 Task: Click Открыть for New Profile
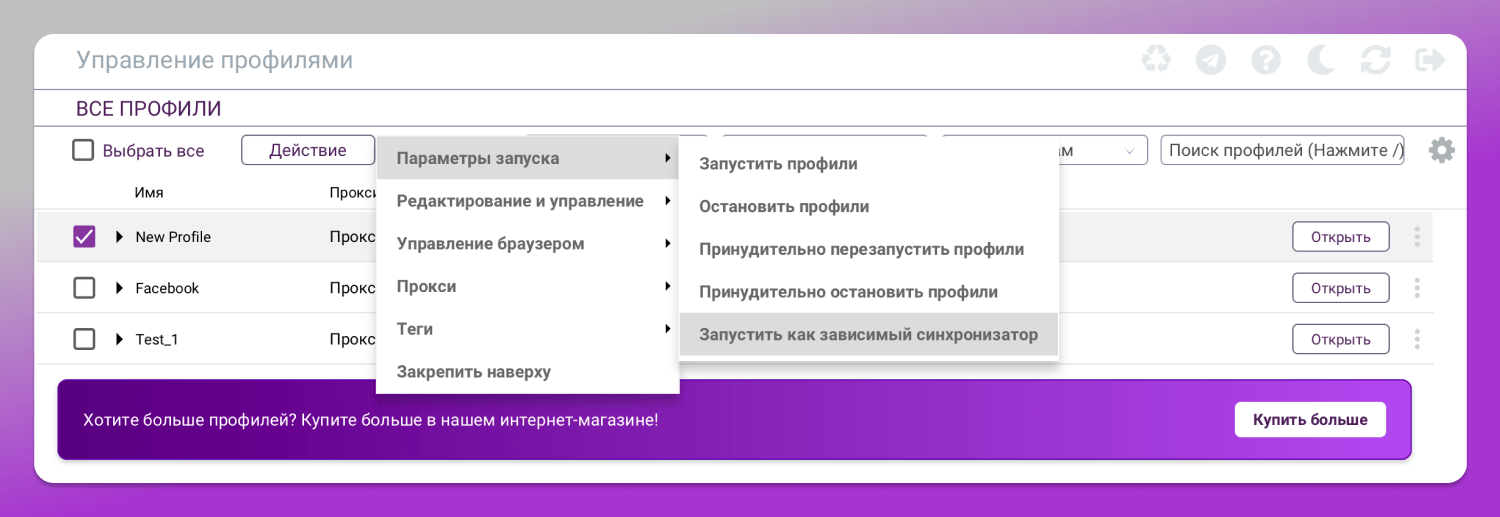pyautogui.click(x=1341, y=237)
